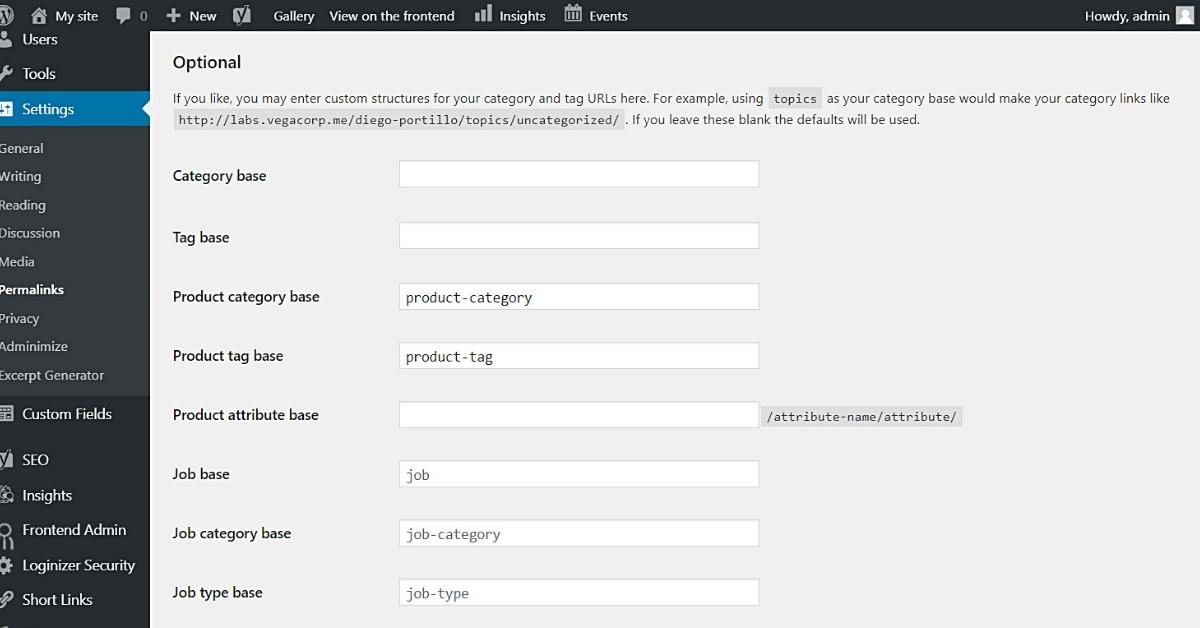1200x628 pixels.
Task: Click the Insights bar chart icon
Action: [x=485, y=15]
